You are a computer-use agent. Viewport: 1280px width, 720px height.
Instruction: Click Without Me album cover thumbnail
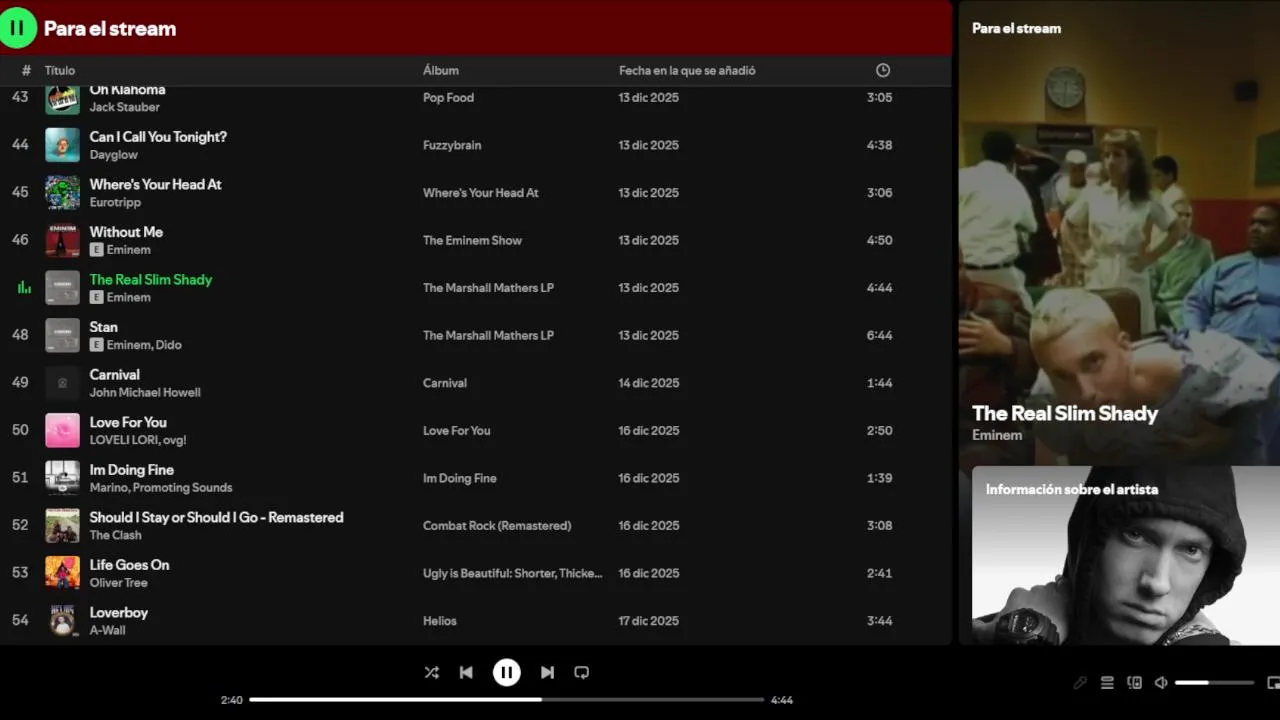(x=62, y=240)
